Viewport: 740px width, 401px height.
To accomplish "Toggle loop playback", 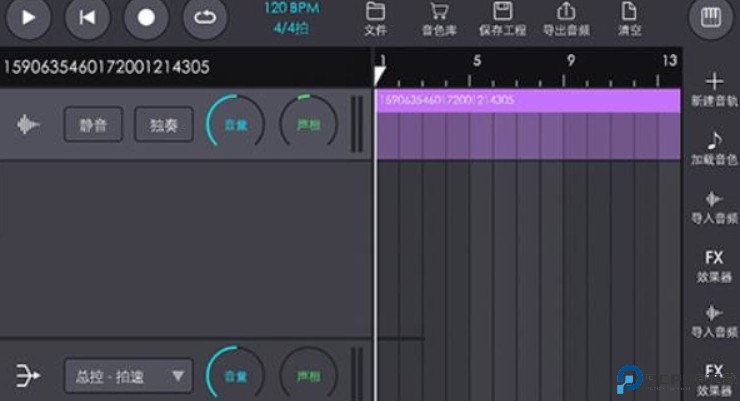I will coord(205,17).
